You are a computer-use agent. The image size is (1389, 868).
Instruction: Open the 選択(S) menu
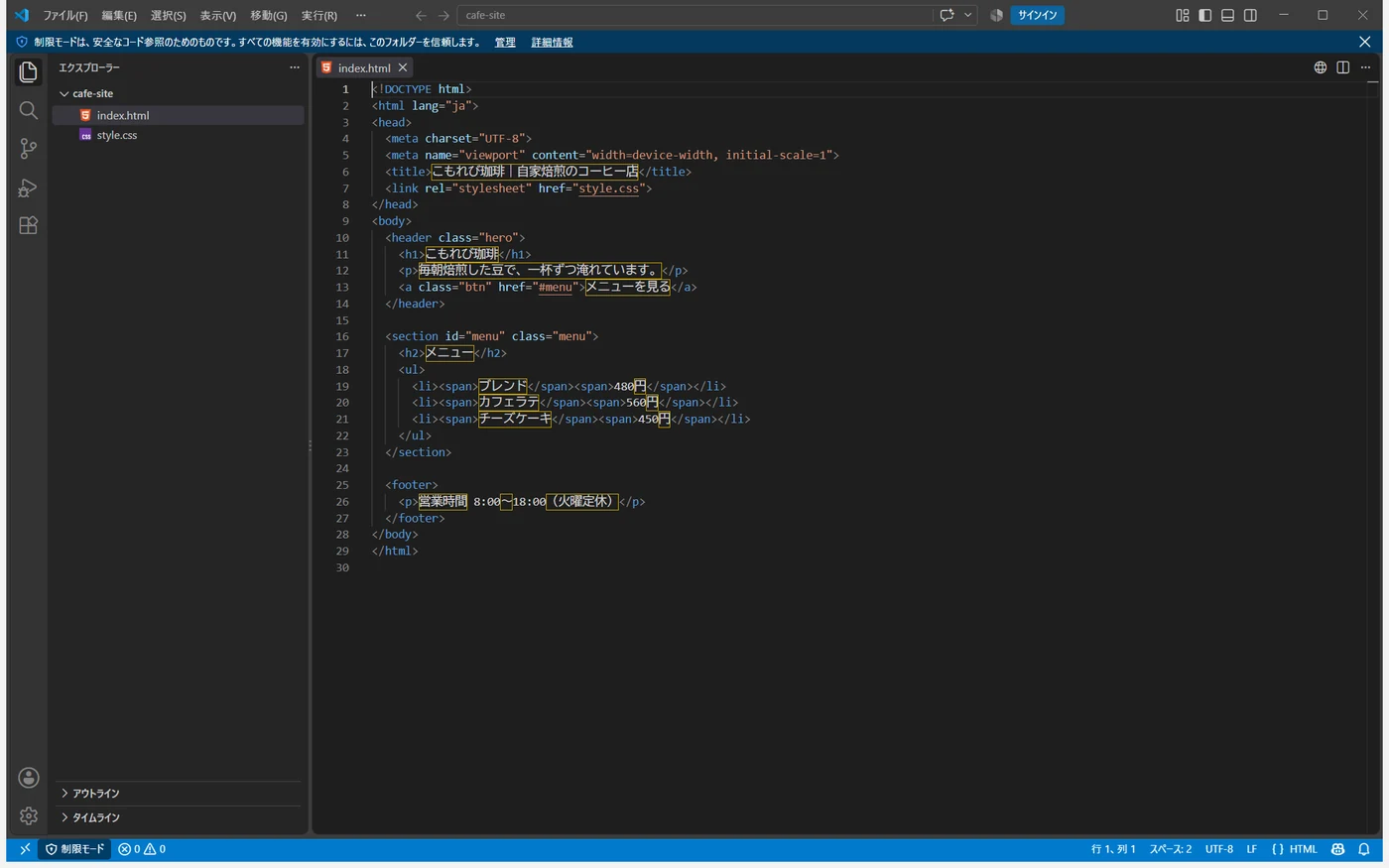(168, 15)
